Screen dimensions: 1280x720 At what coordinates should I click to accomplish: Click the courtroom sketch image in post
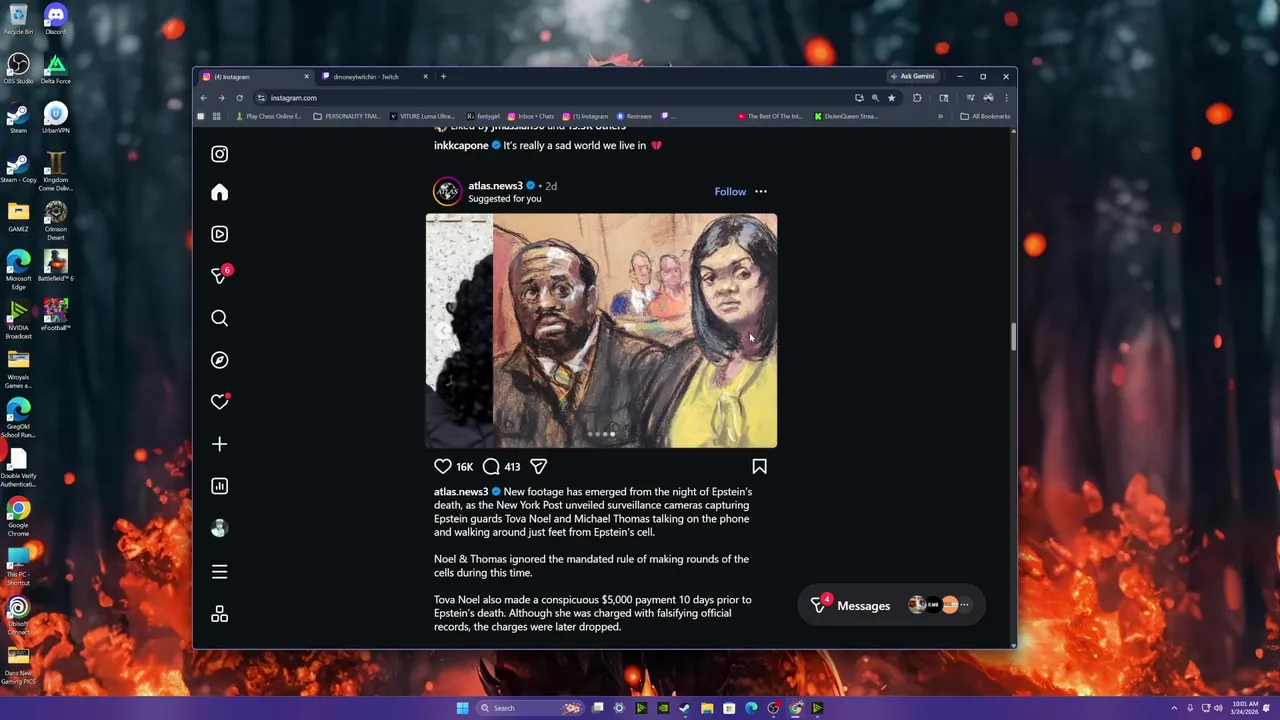click(x=601, y=330)
